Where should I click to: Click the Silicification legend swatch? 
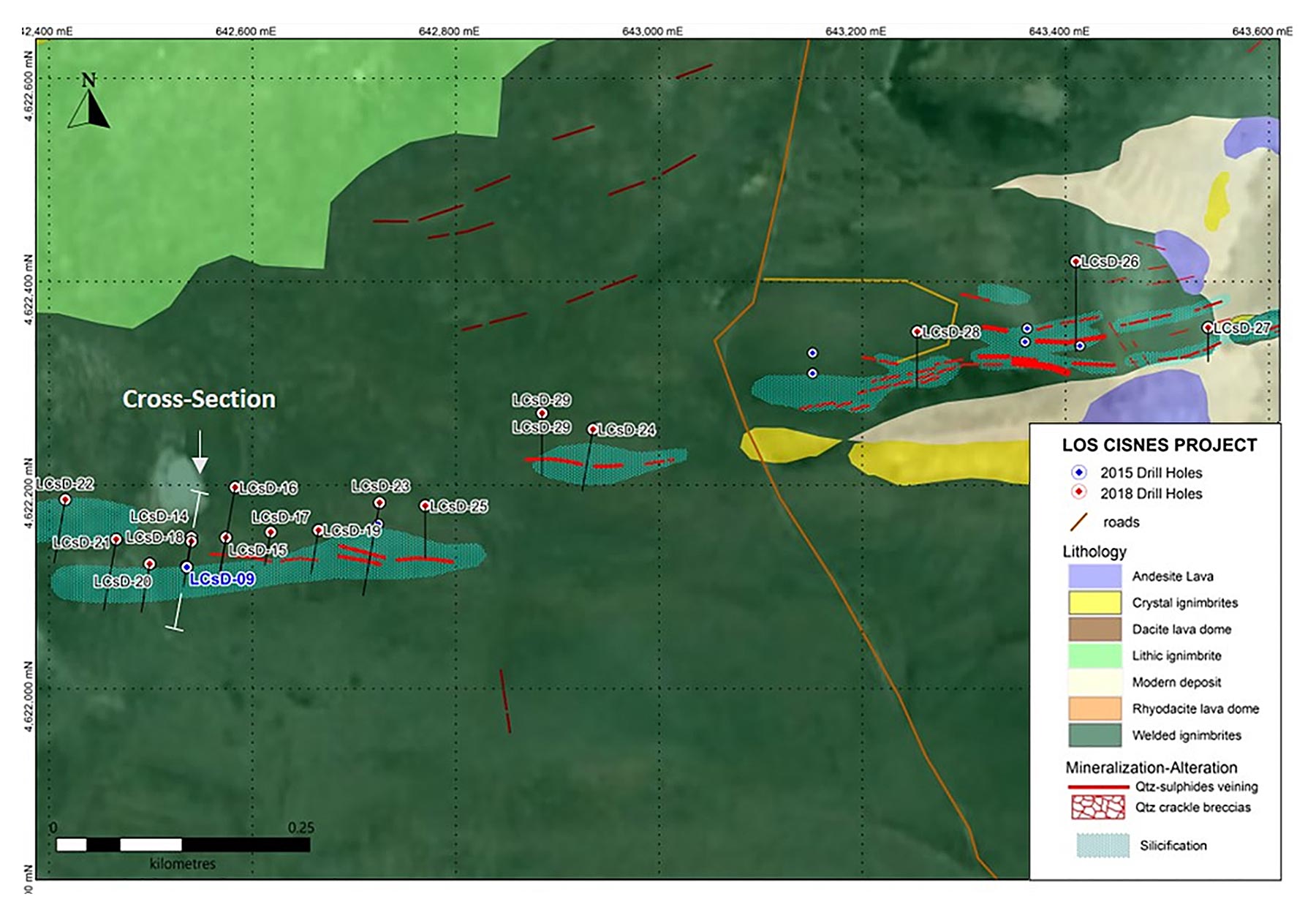(1103, 845)
